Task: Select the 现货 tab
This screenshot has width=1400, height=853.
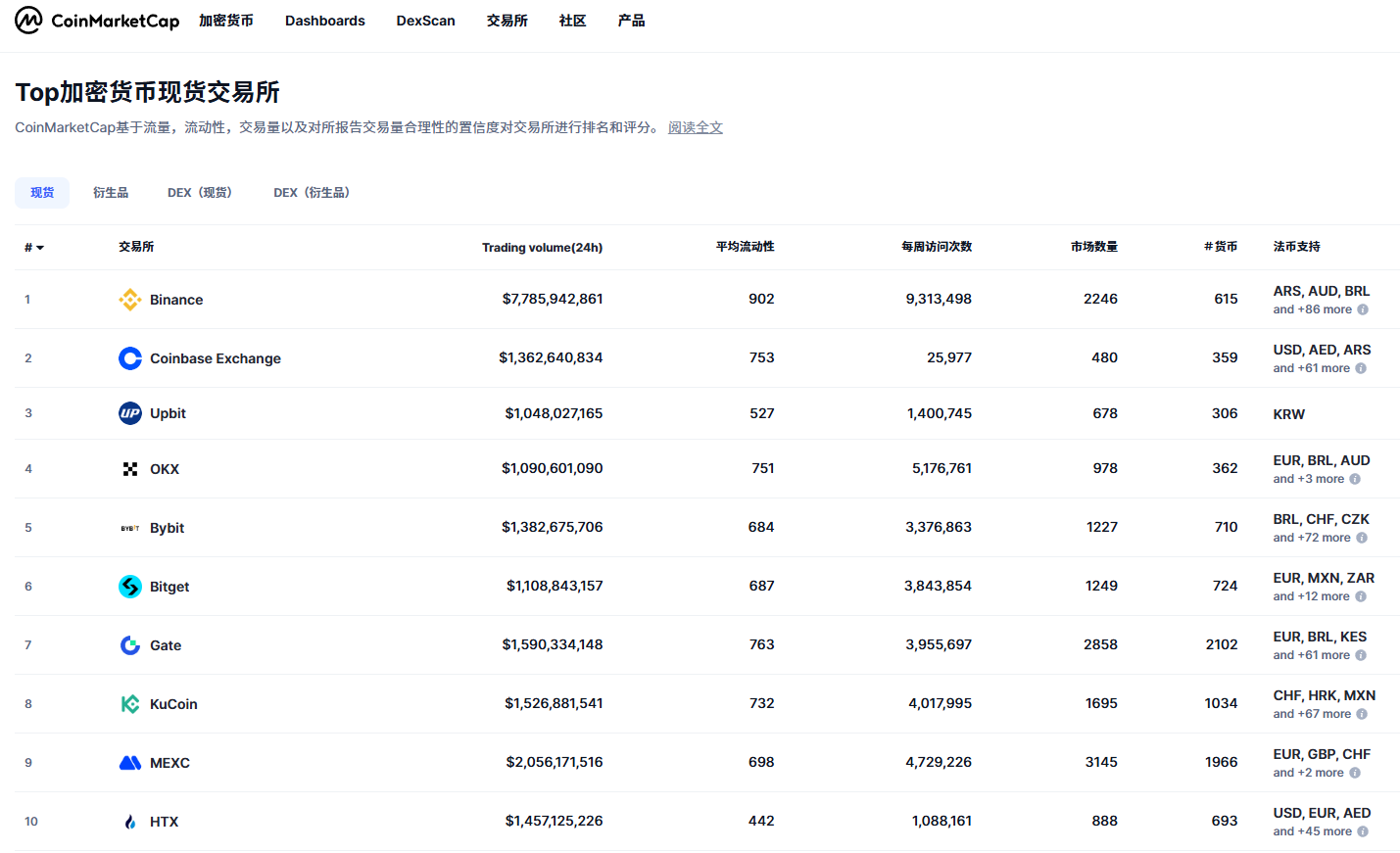Action: tap(42, 193)
